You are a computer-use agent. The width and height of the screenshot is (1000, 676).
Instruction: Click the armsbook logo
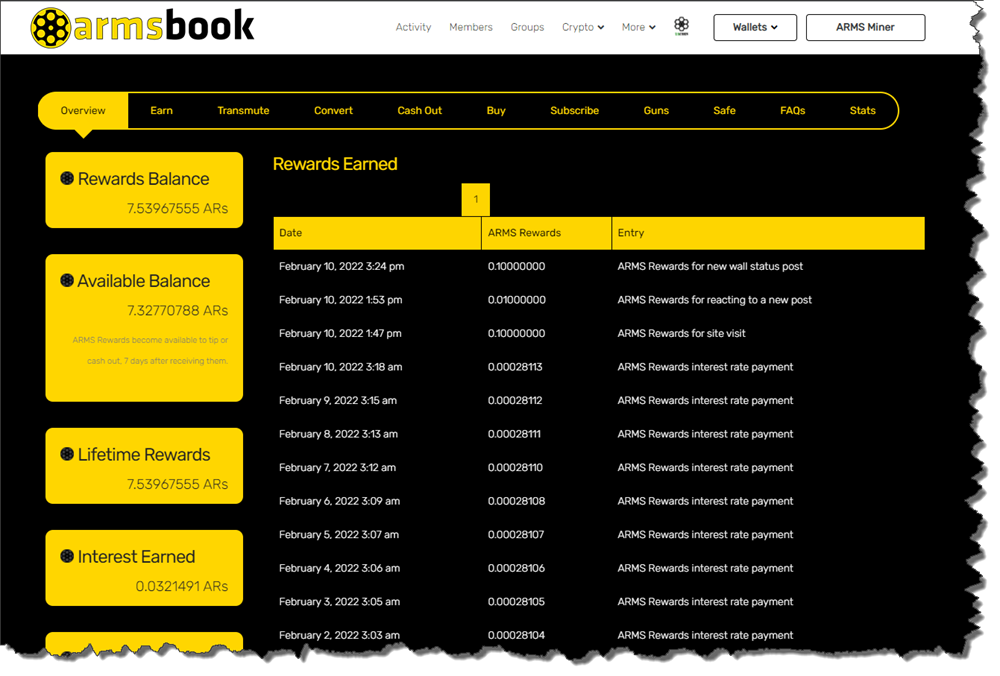tap(142, 27)
